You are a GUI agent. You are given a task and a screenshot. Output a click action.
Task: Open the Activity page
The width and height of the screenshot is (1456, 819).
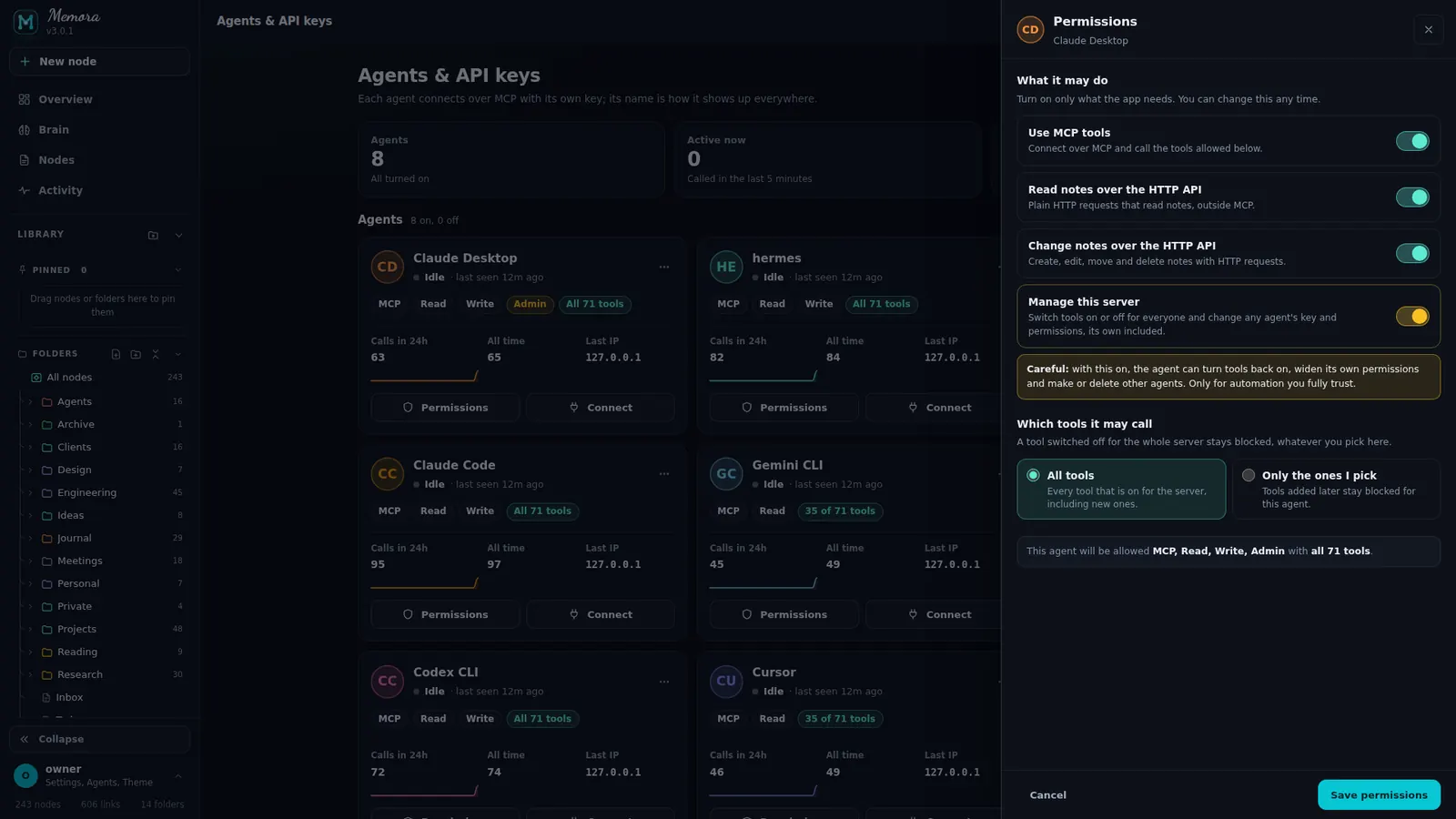(x=99, y=190)
